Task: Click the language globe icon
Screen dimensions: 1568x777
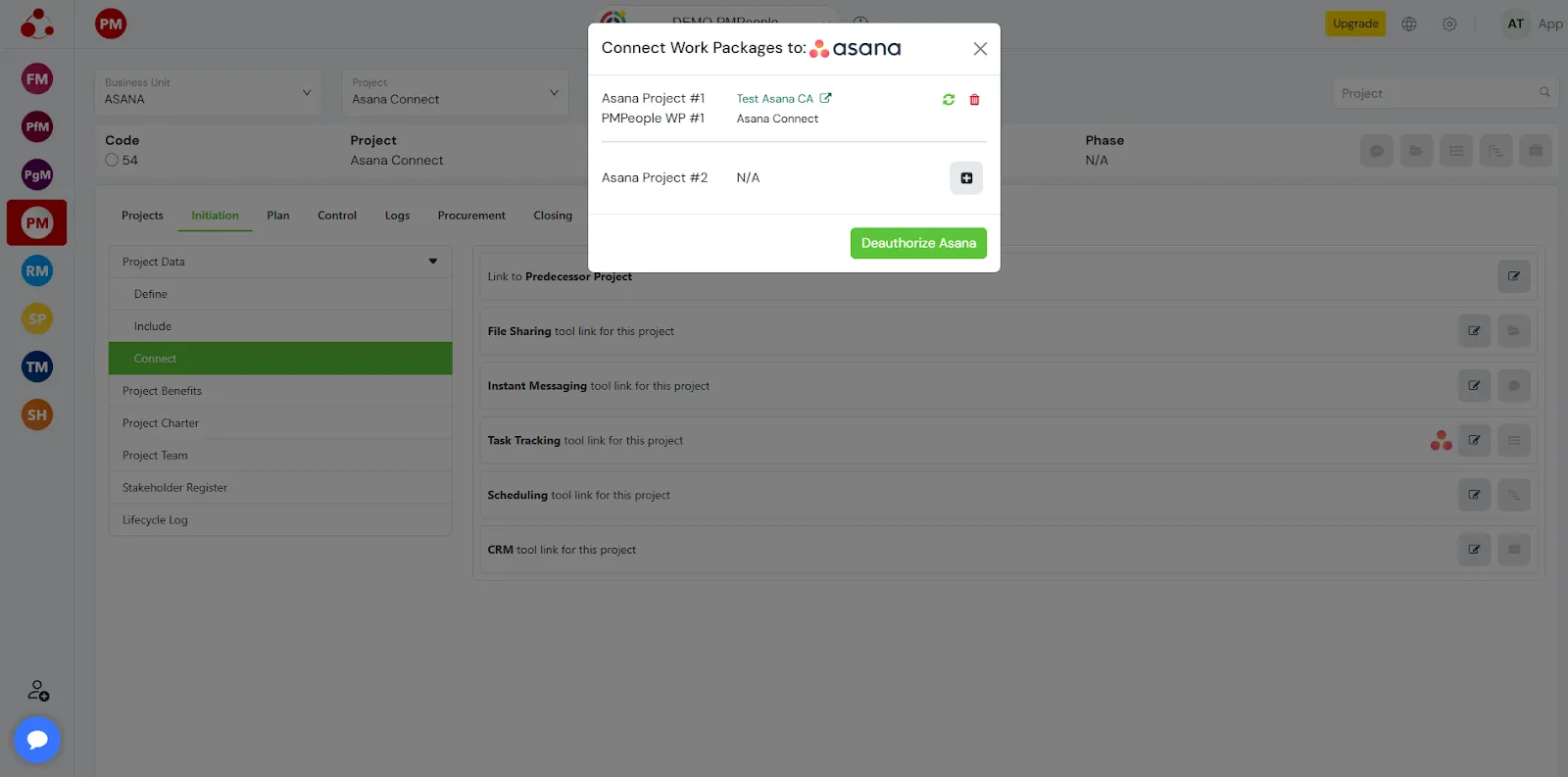Action: (1409, 24)
